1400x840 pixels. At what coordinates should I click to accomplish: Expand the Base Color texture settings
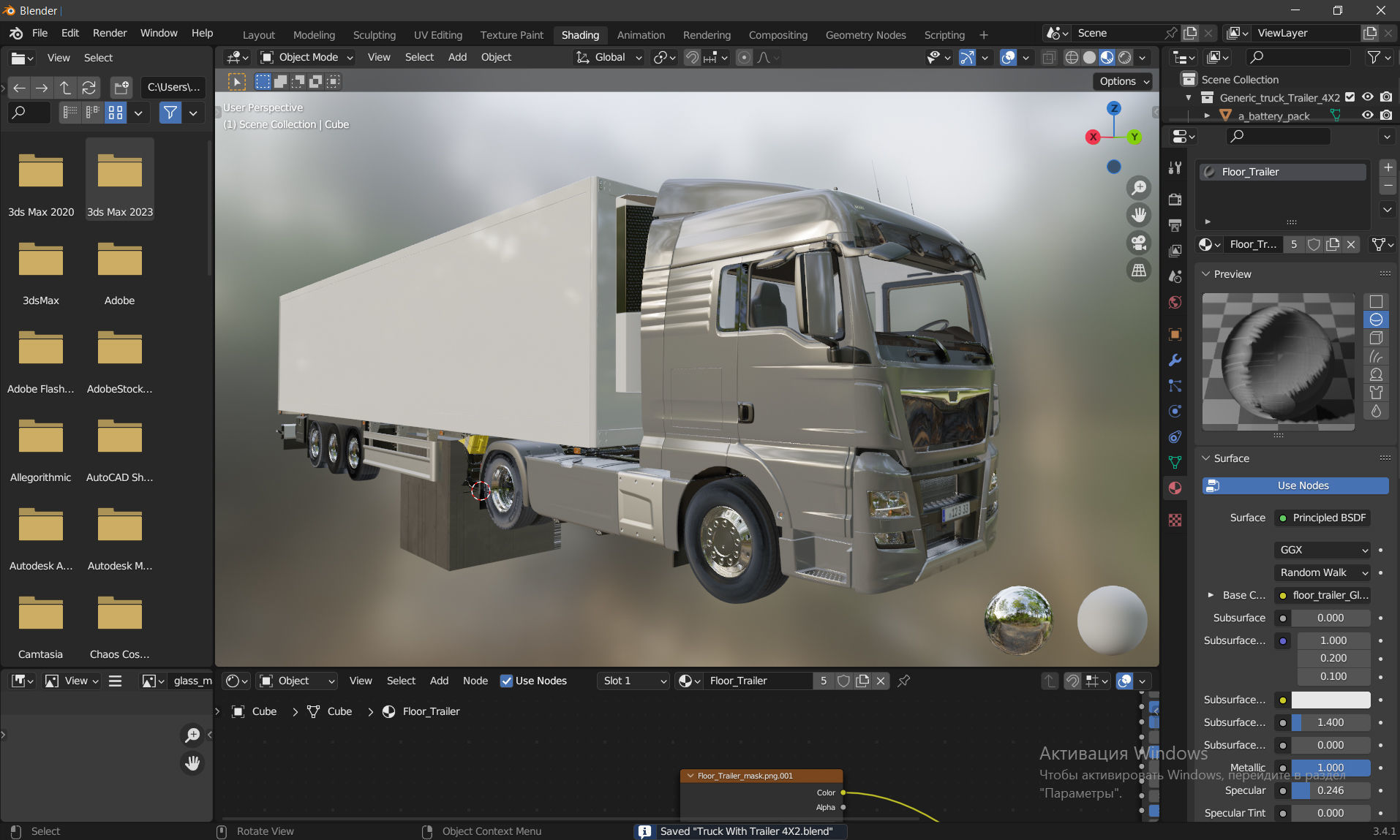pyautogui.click(x=1211, y=595)
